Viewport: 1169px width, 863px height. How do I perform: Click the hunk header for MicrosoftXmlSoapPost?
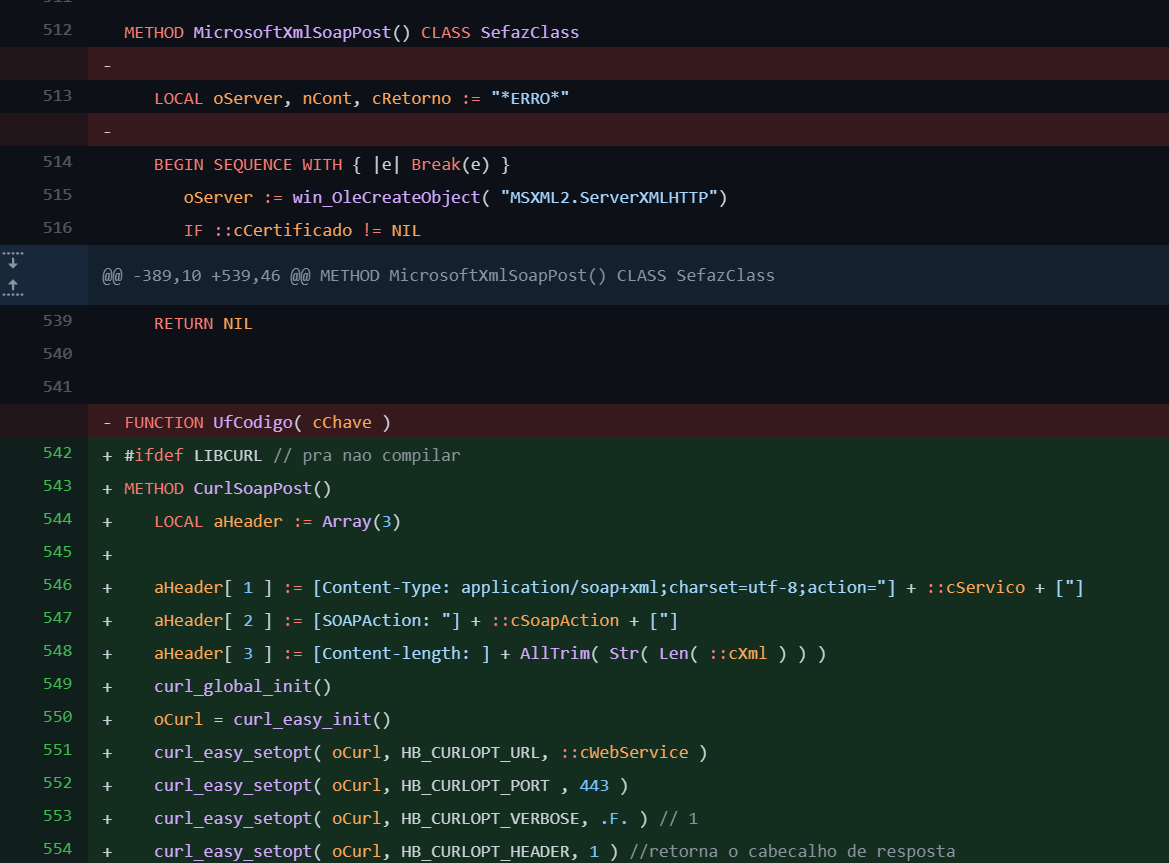click(438, 275)
